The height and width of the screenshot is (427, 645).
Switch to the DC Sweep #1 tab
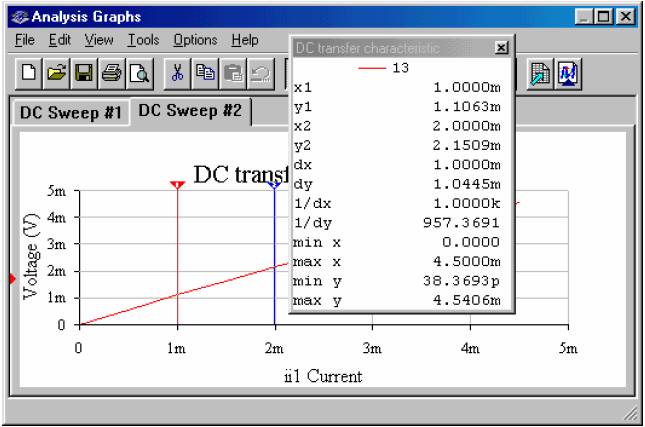70,112
